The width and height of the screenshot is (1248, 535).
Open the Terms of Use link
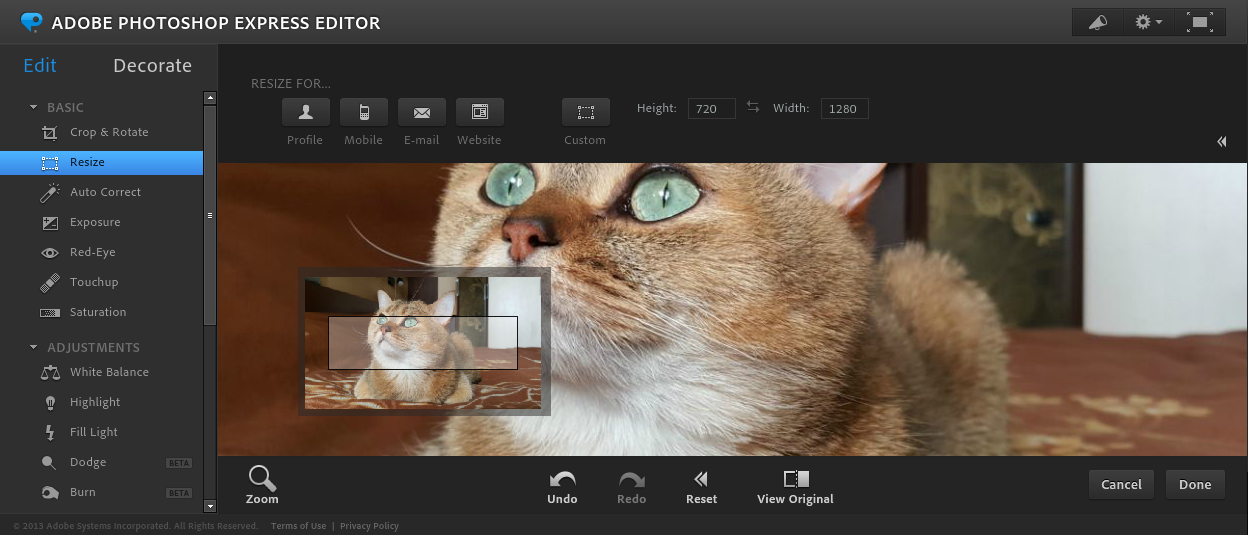pos(298,526)
